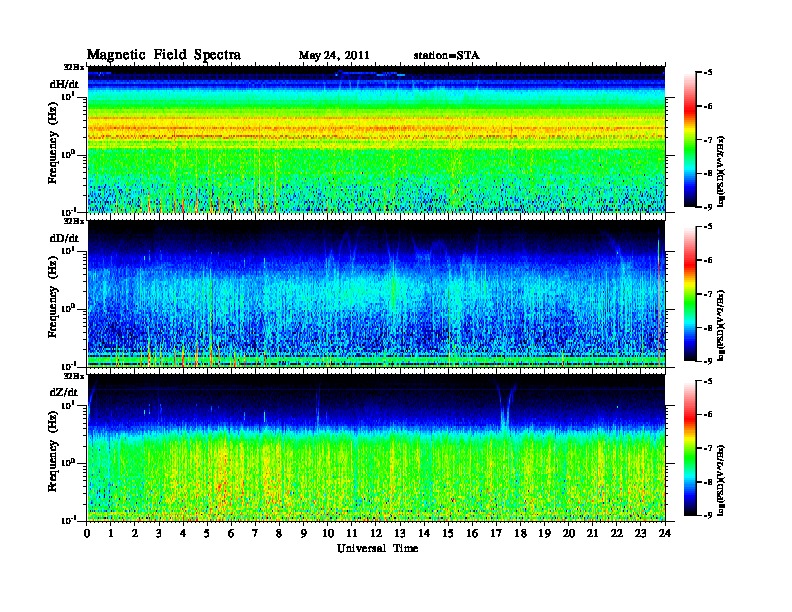Click the "12" tick on the time axis
Screen dimensions: 792x612
click(x=376, y=534)
